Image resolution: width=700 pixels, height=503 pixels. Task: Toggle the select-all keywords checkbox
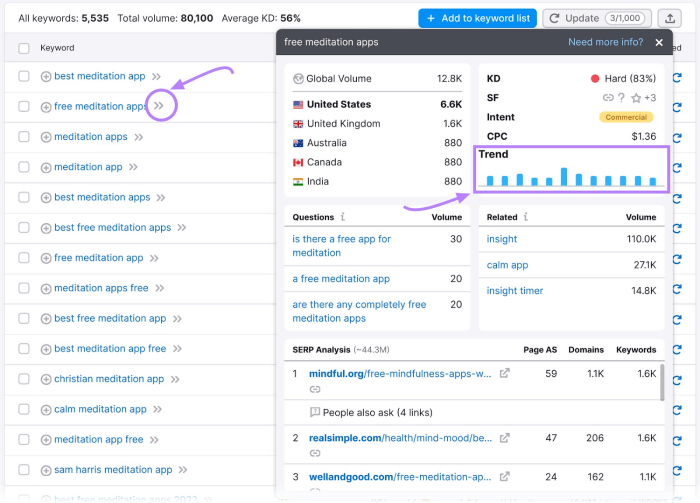point(24,48)
